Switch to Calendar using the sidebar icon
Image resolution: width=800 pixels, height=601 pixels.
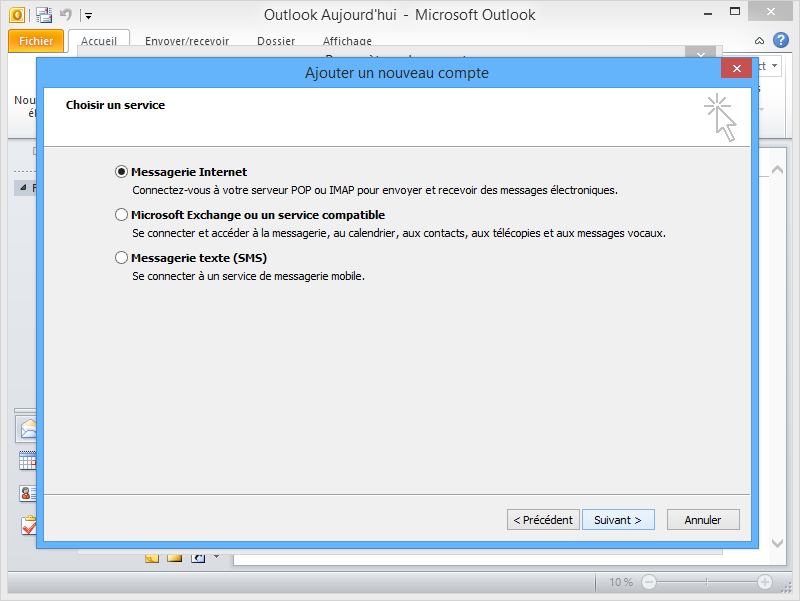[x=27, y=460]
